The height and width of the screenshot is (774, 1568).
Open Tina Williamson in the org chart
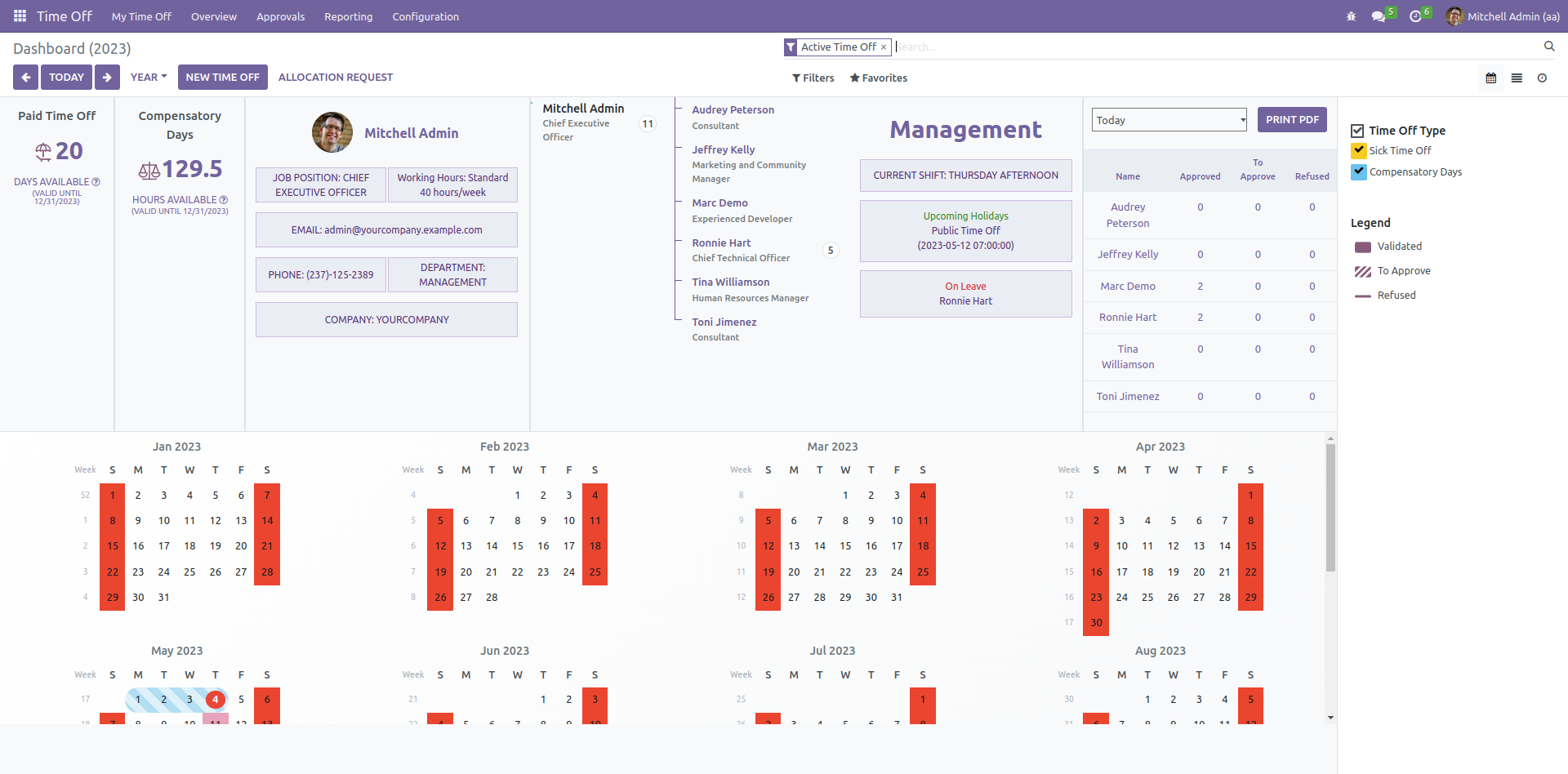[730, 282]
